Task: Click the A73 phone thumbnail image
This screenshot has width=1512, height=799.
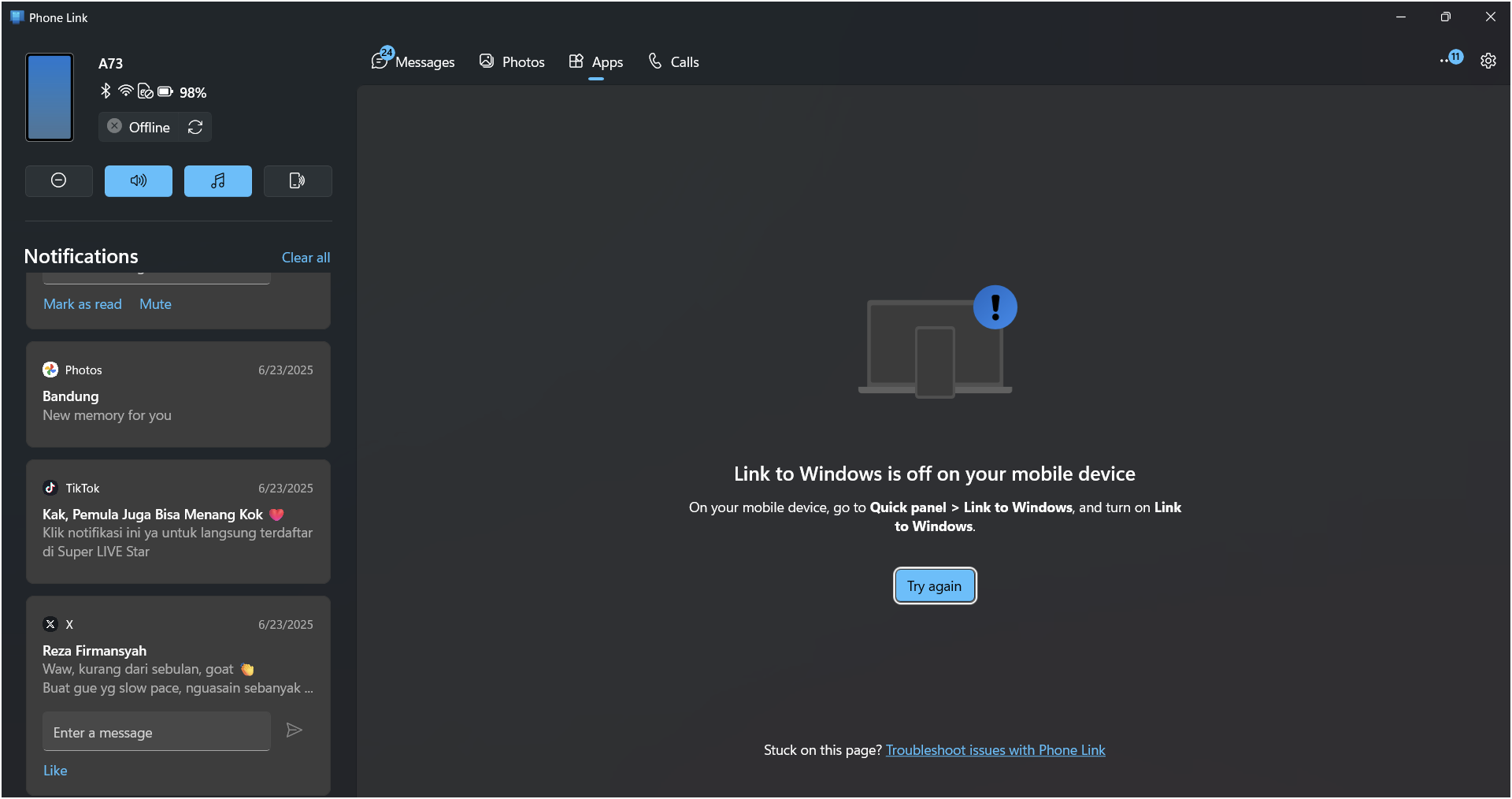Action: click(x=50, y=97)
